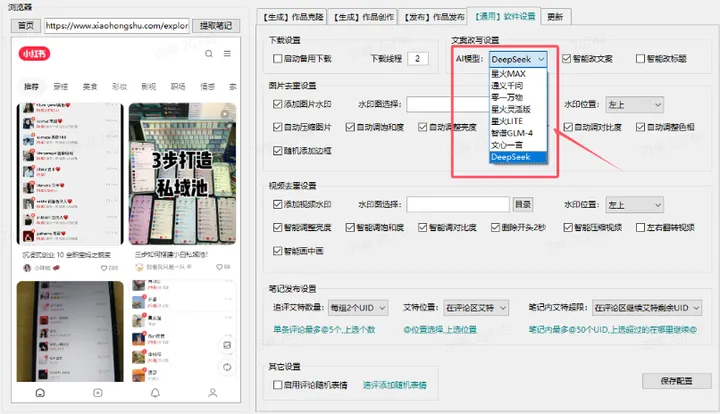
Task: Enable 启动备用下载 checkbox
Action: 277,59
